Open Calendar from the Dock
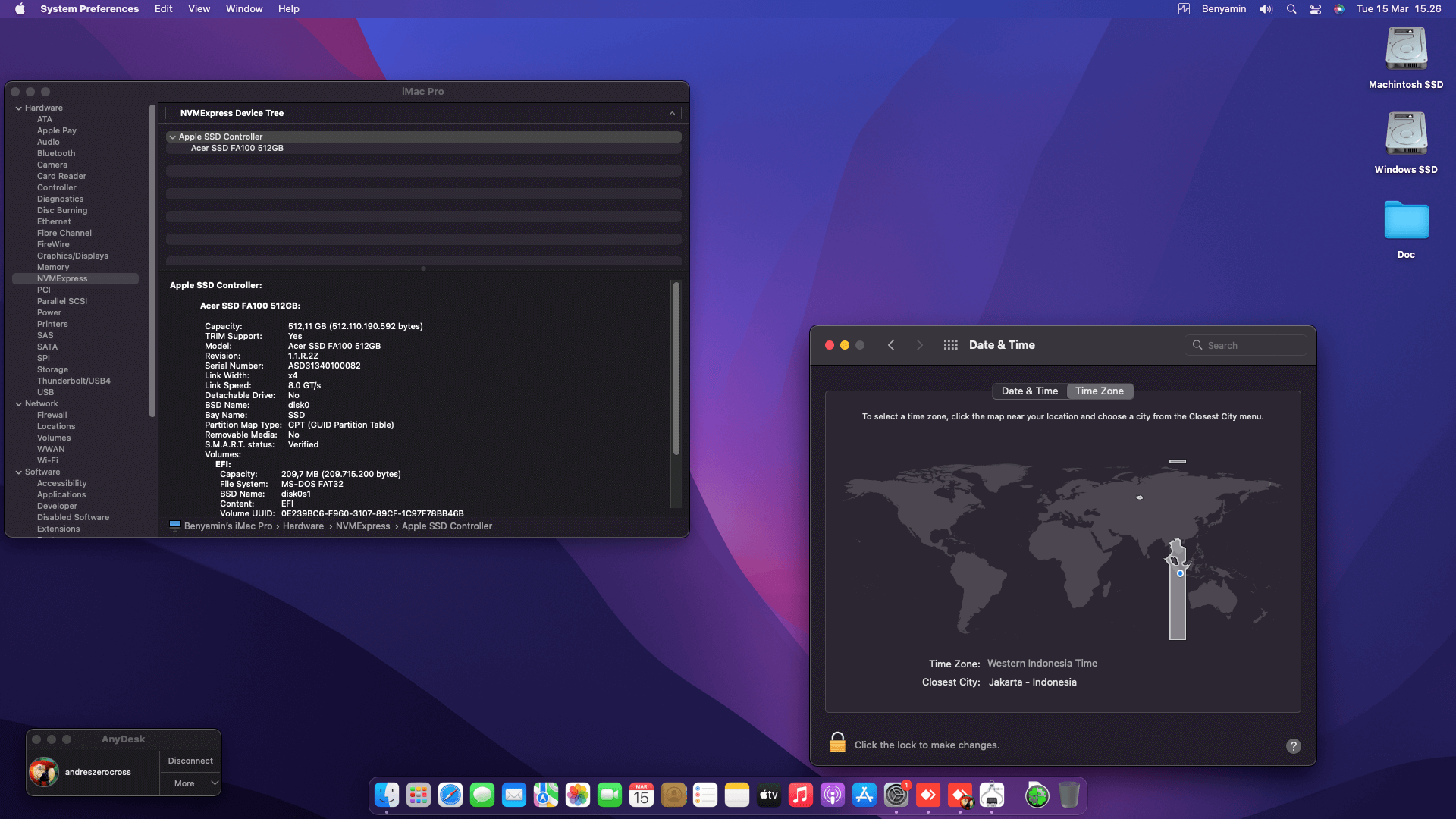1456x819 pixels. tap(642, 795)
